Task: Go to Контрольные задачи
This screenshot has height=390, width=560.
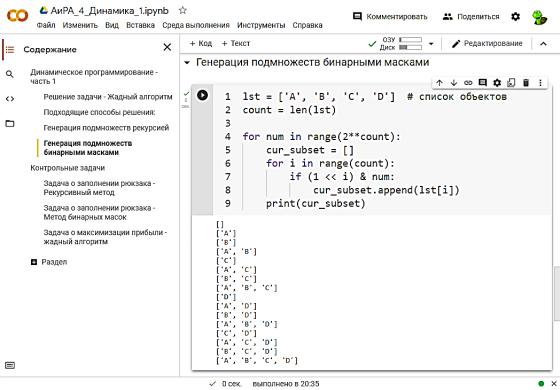Action: coord(68,168)
